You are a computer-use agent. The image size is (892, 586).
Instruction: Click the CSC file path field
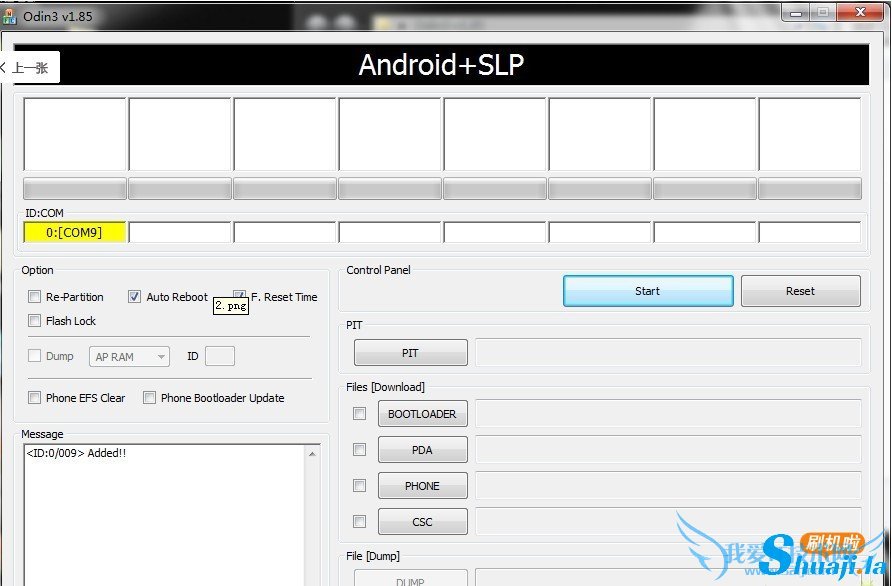click(668, 521)
